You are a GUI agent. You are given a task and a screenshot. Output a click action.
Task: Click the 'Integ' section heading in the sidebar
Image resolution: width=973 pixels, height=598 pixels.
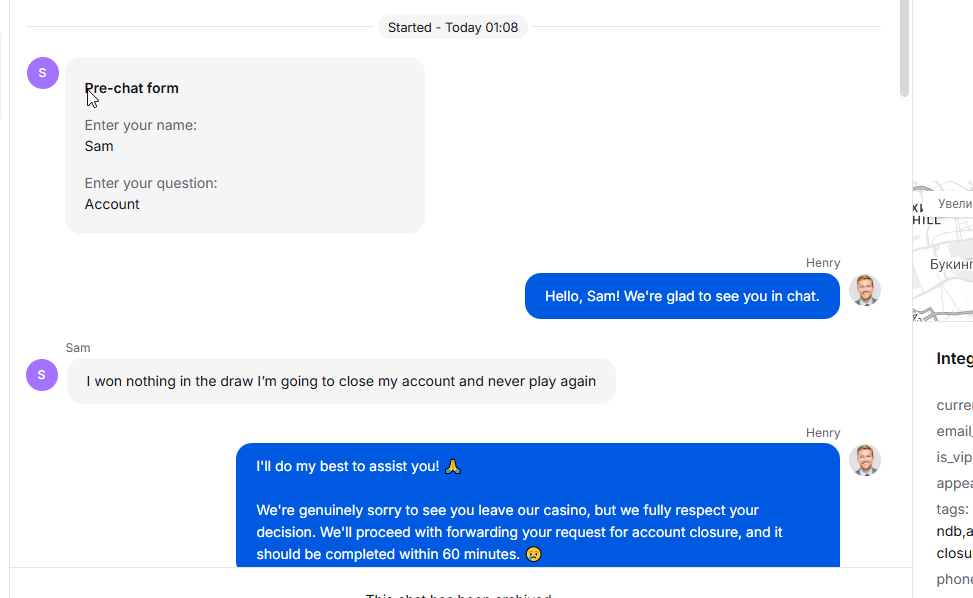pyautogui.click(x=954, y=359)
